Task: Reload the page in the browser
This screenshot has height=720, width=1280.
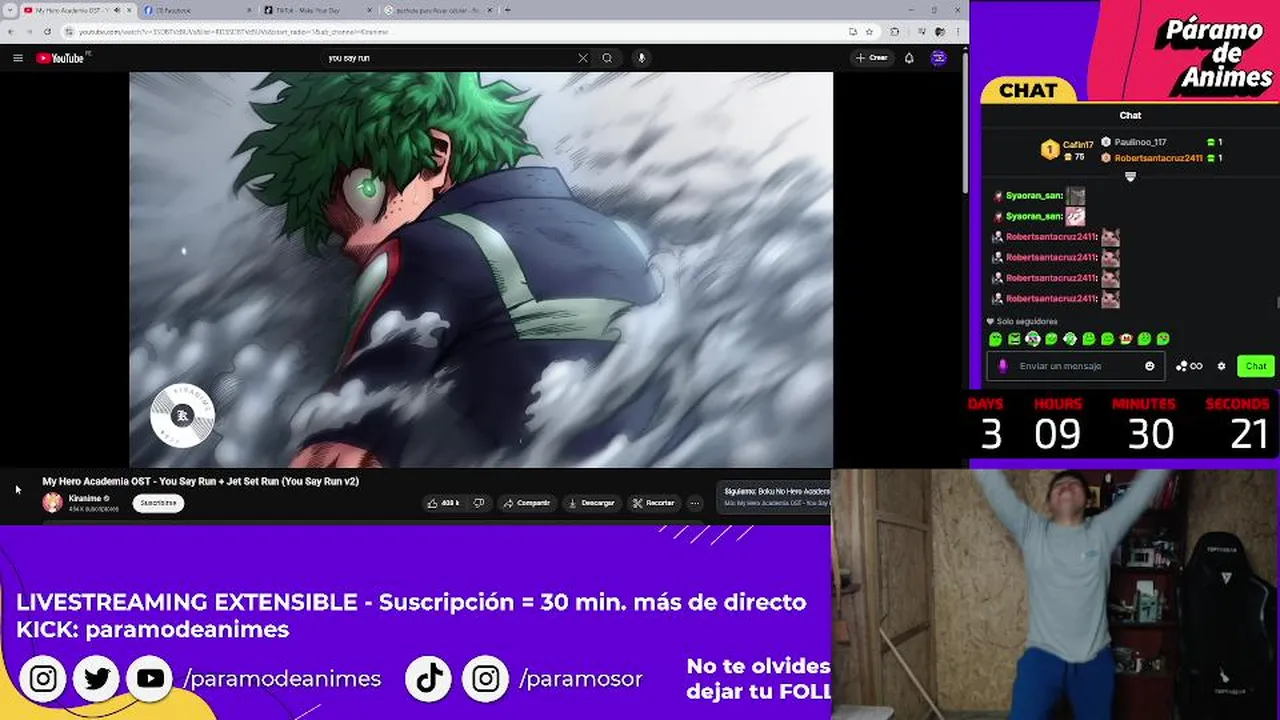Action: point(48,32)
